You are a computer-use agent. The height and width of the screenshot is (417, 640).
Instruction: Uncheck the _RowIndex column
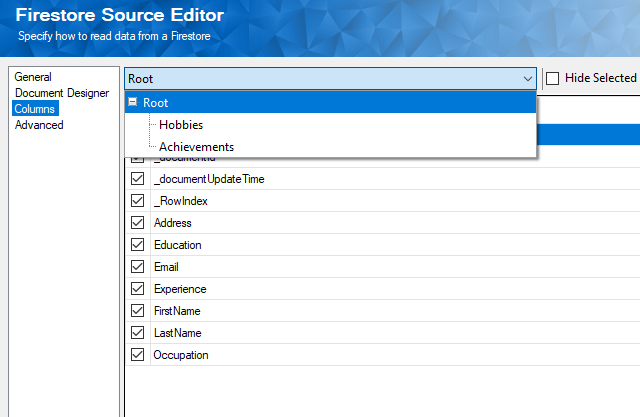[138, 201]
